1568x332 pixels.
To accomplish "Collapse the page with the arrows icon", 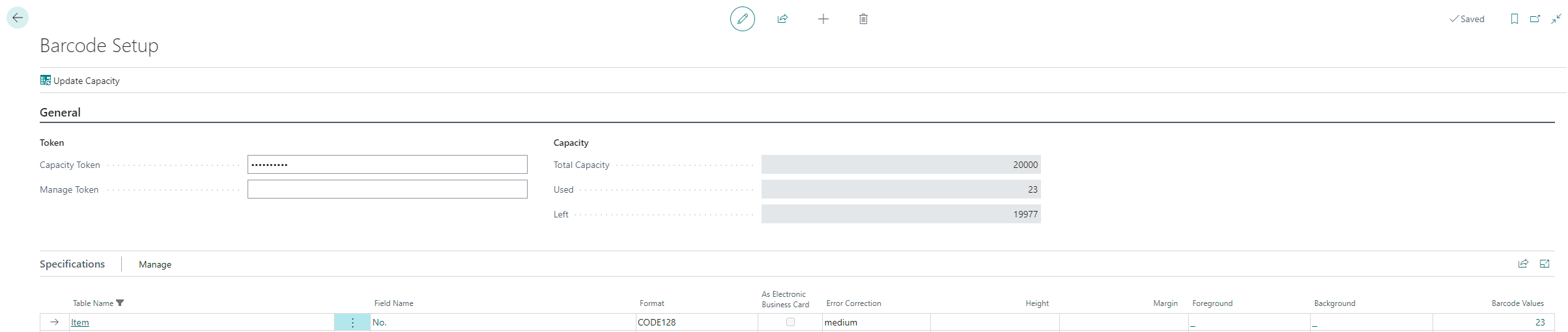I will click(1556, 19).
